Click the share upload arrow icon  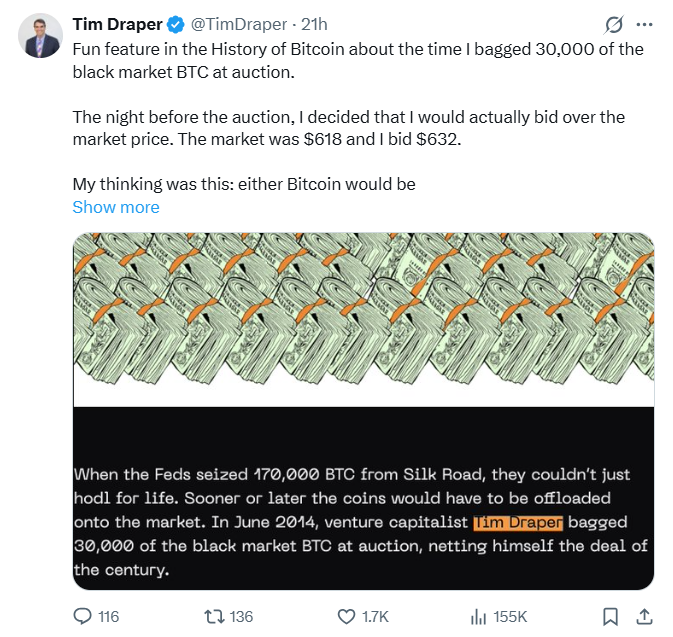(644, 616)
